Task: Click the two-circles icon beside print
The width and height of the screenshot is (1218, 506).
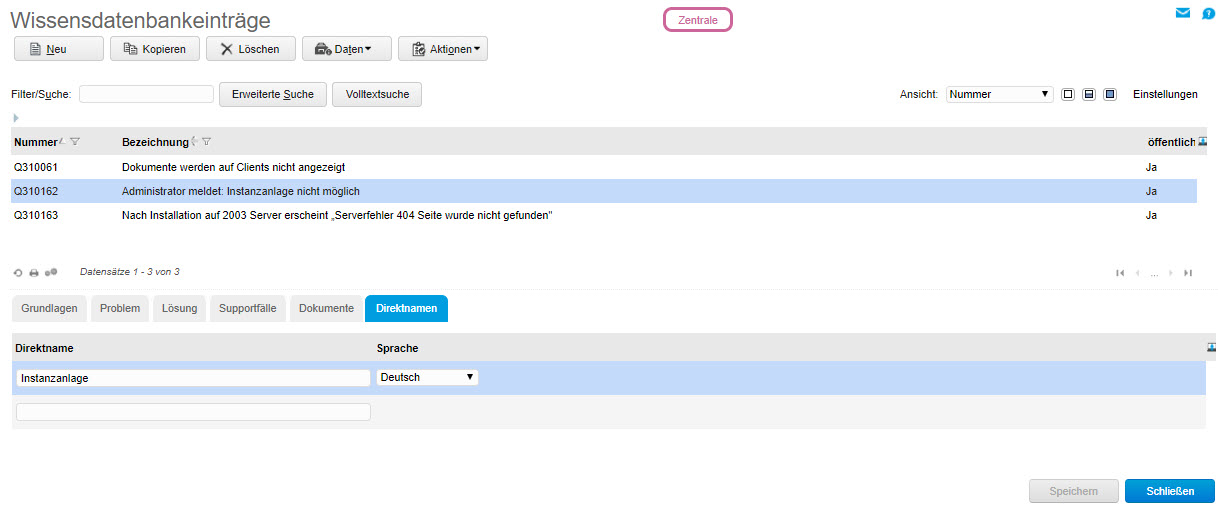Action: 51,272
